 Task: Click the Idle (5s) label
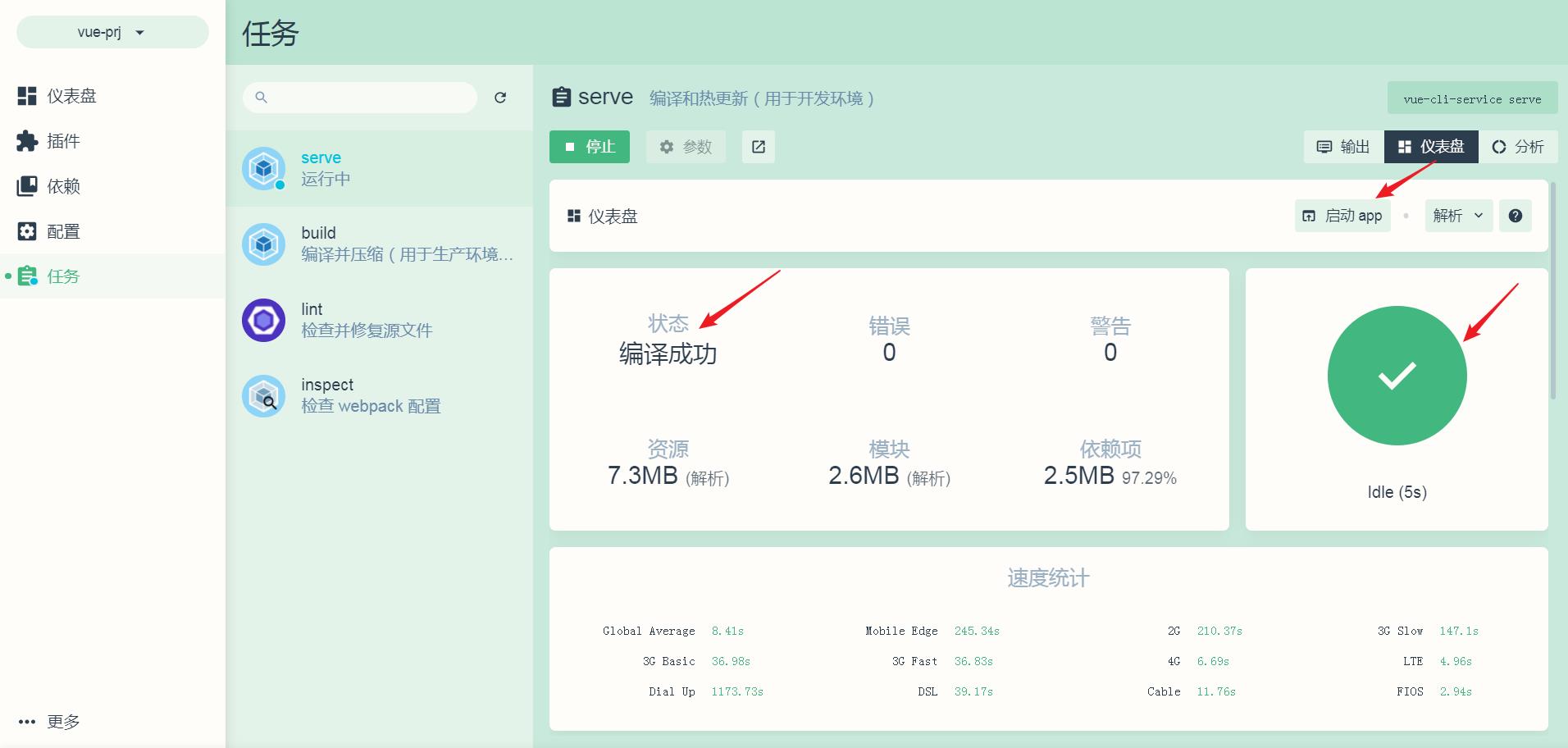click(x=1397, y=492)
